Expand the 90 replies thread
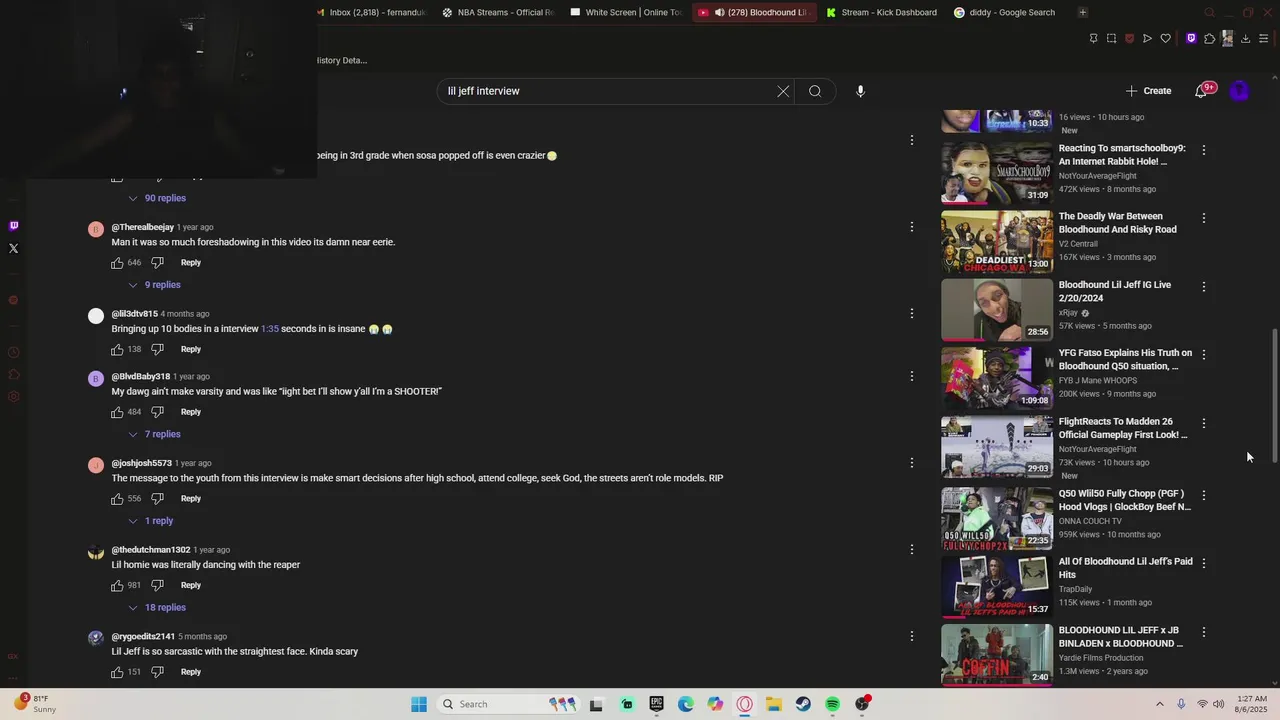Viewport: 1280px width, 720px height. click(x=156, y=198)
